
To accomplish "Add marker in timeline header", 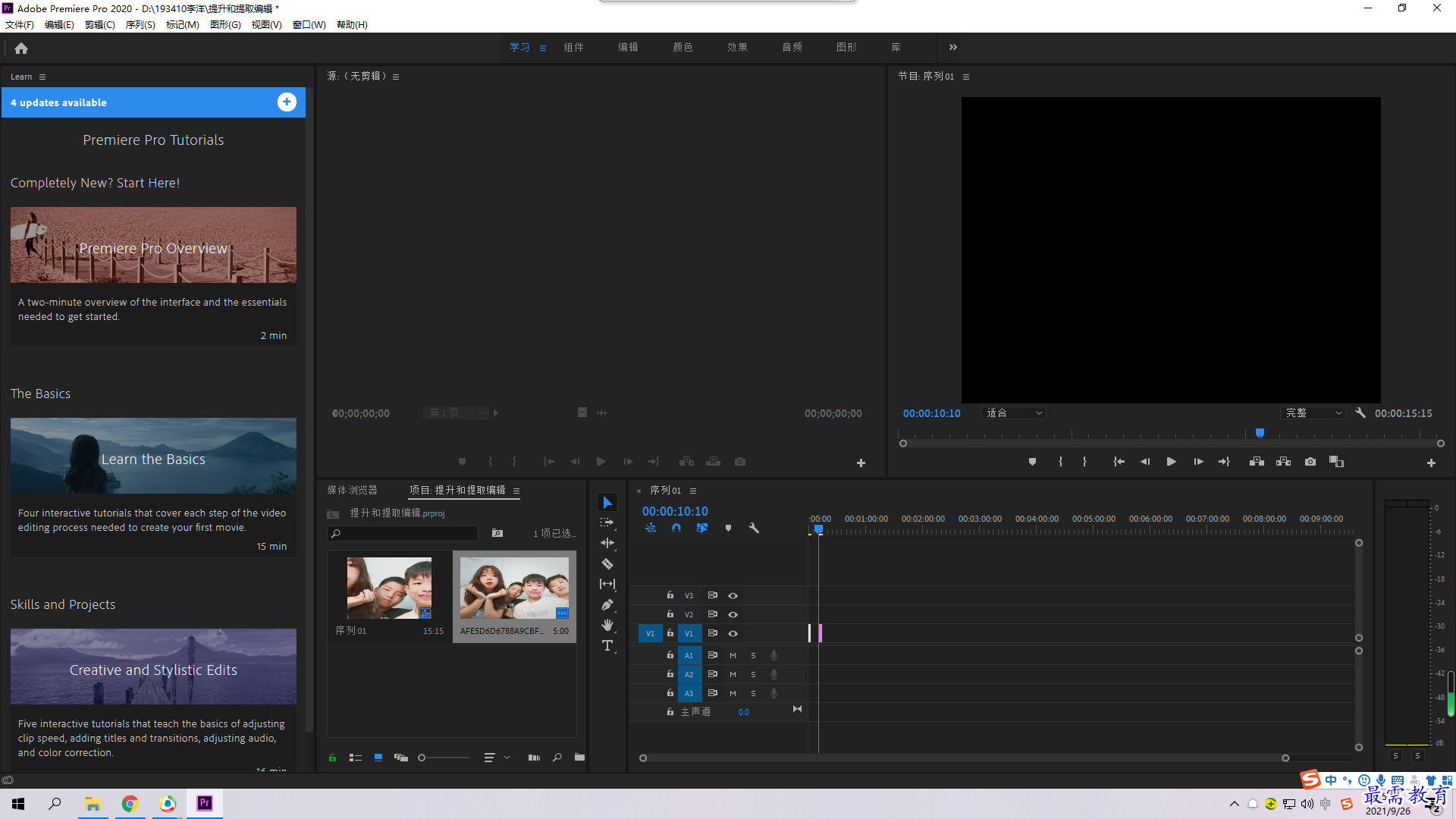I will tap(728, 528).
